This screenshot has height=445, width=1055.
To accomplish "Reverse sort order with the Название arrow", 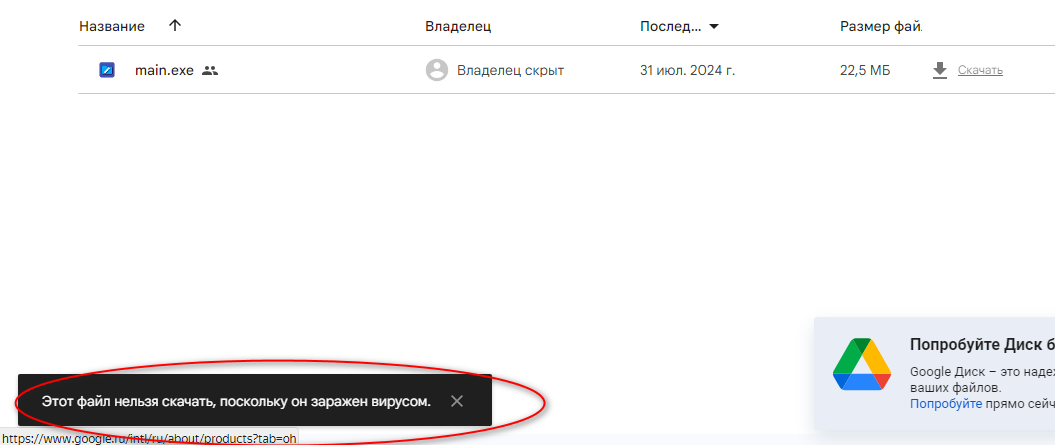I will pyautogui.click(x=175, y=26).
